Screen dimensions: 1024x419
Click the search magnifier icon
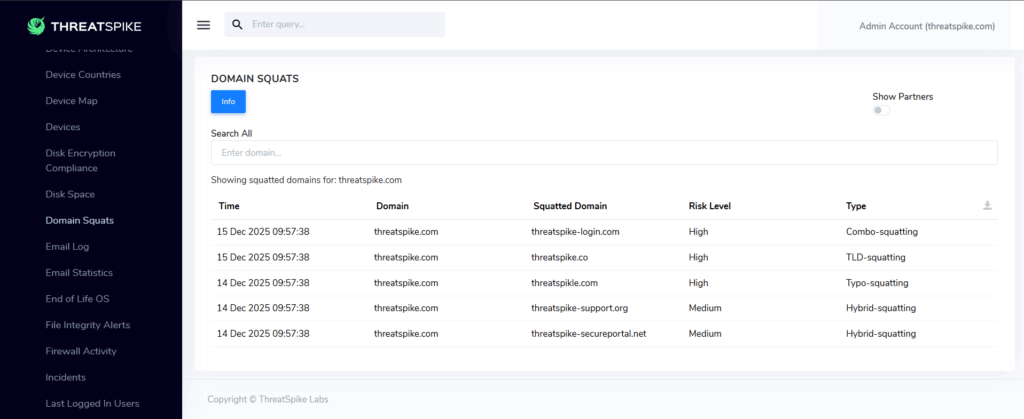[x=237, y=24]
